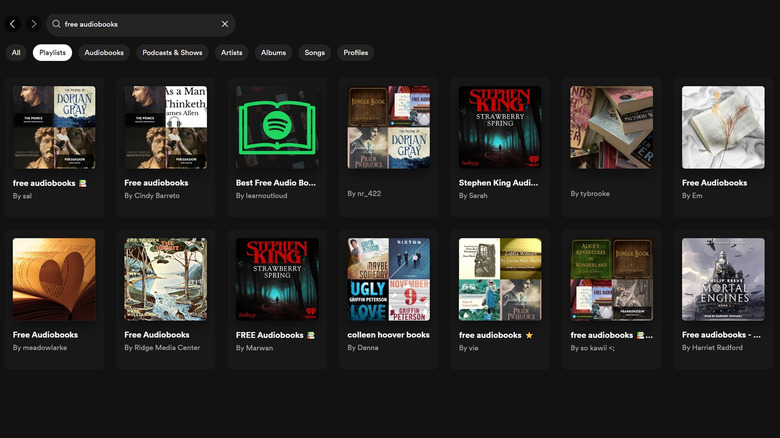This screenshot has height=438, width=780.
Task: Click the free audiobooks search field
Action: [x=140, y=24]
